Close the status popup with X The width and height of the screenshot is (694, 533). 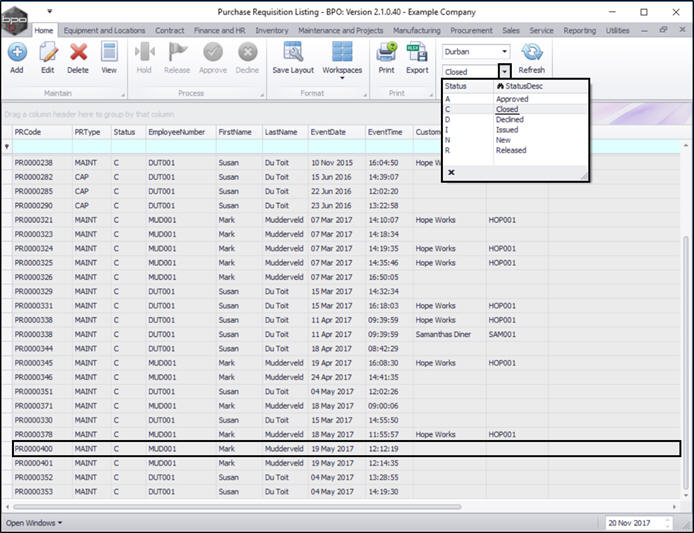[451, 172]
